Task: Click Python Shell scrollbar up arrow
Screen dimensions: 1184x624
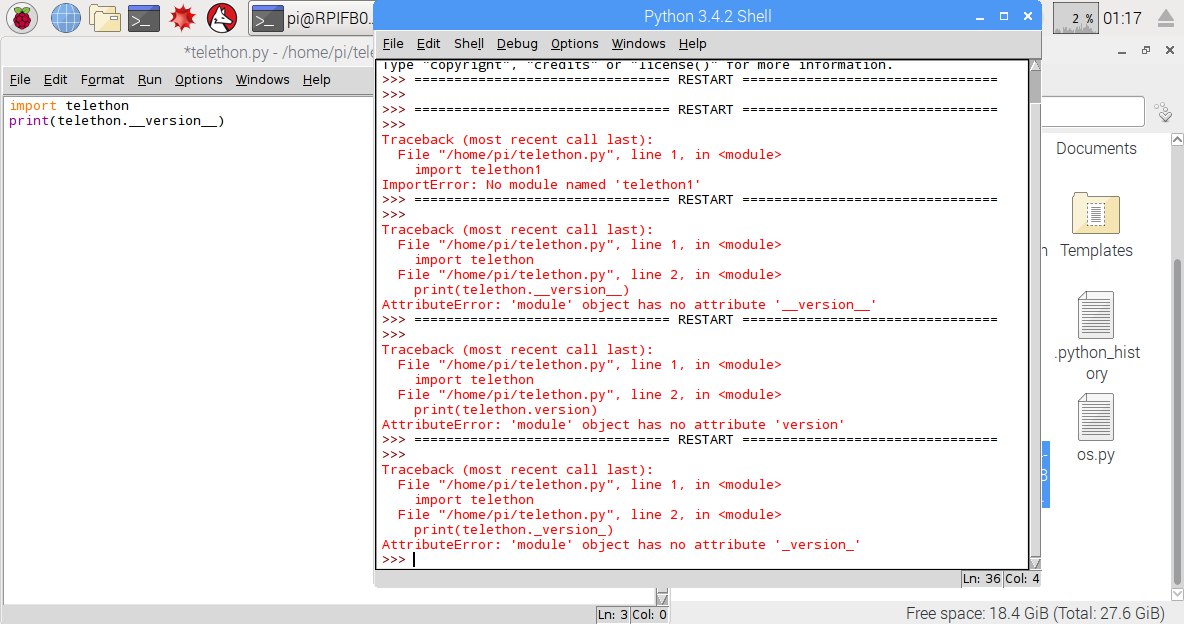Action: [1034, 66]
